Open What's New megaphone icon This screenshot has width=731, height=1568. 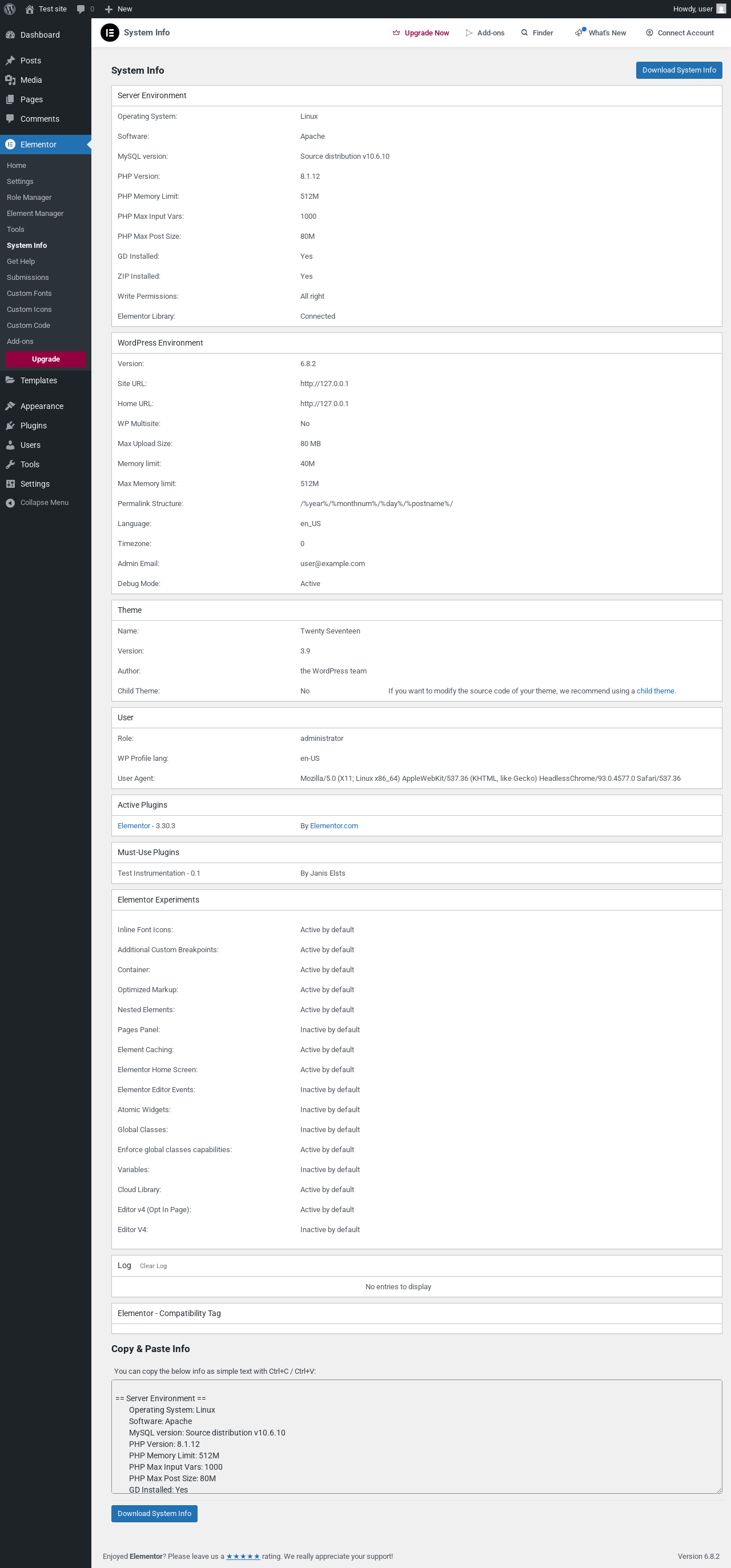click(x=579, y=33)
